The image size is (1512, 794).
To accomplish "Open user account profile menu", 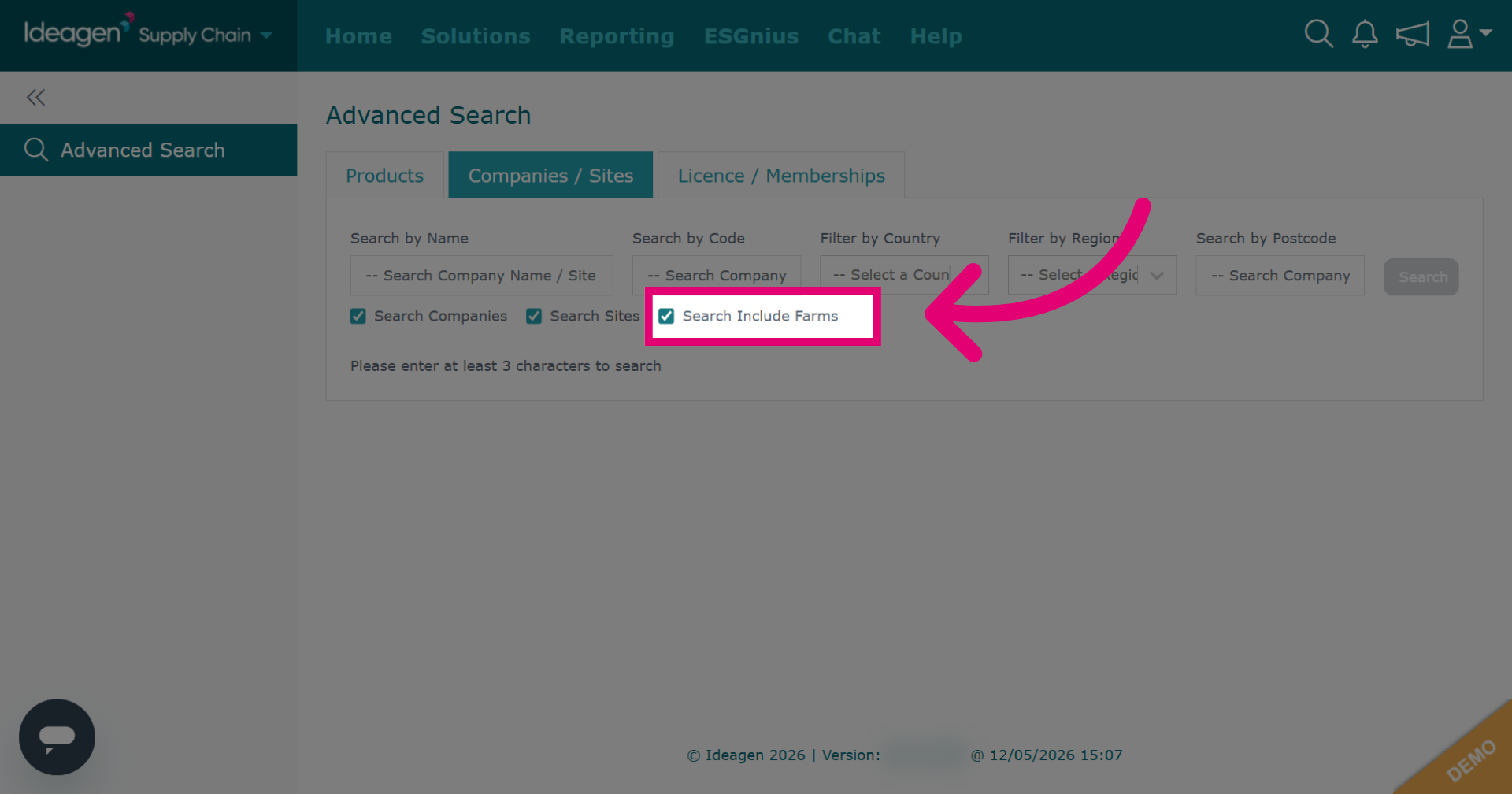I will [1469, 35].
